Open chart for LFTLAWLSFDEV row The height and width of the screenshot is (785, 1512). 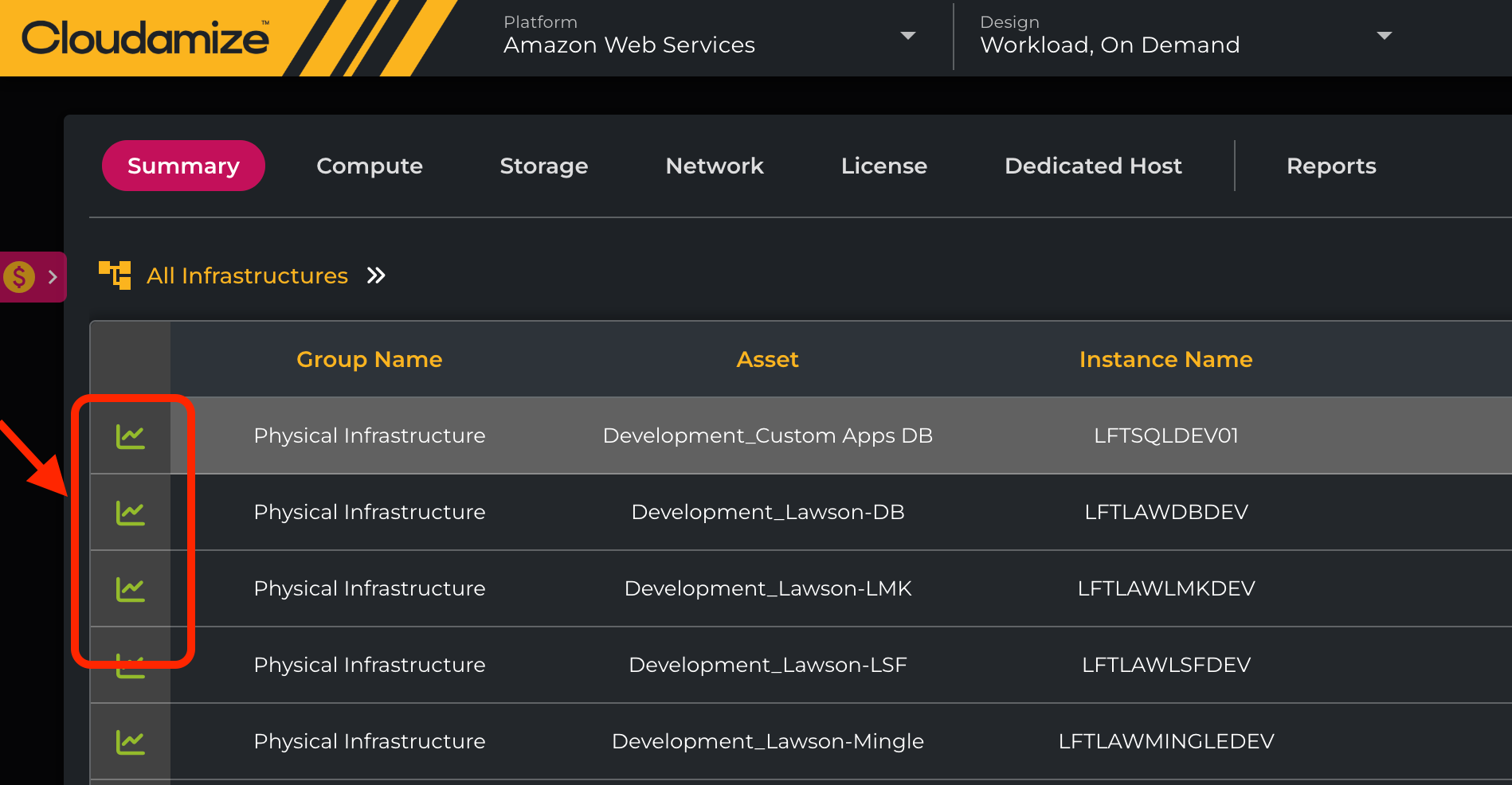(130, 666)
